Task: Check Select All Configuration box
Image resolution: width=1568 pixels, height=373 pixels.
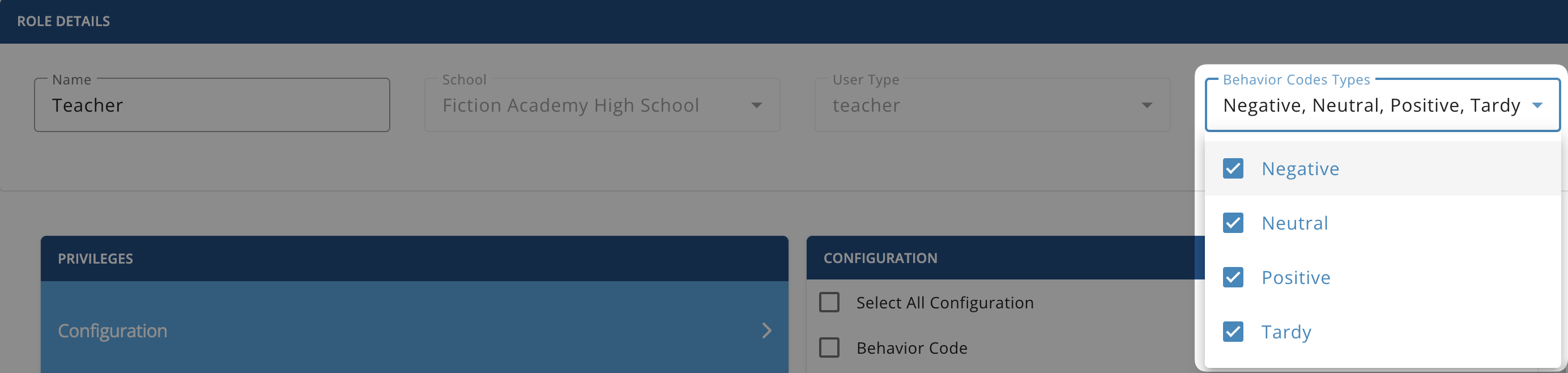Action: pyautogui.click(x=829, y=302)
